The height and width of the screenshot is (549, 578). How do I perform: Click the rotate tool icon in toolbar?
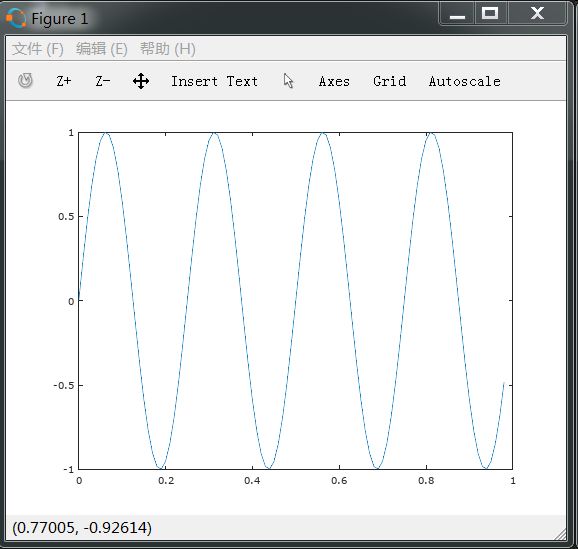[25, 80]
